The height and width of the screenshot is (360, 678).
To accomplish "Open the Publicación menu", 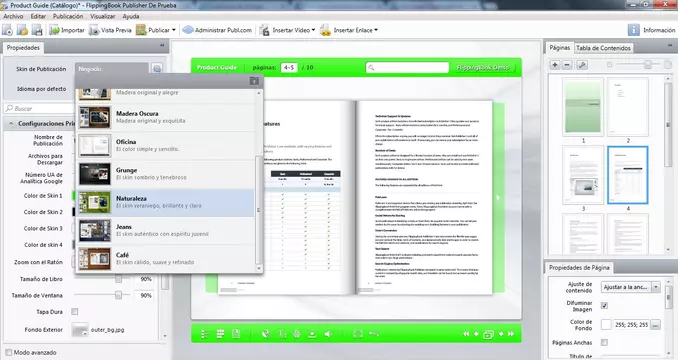I will [68, 16].
